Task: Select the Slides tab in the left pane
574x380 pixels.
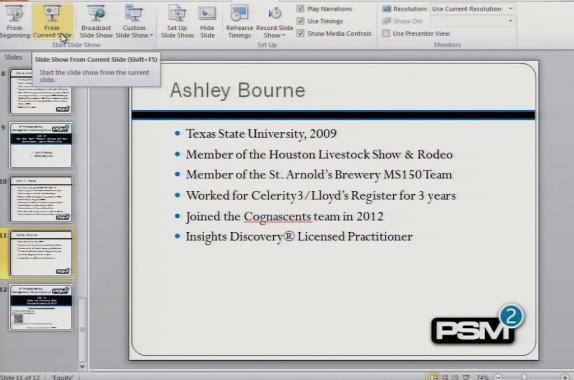Action: click(13, 57)
